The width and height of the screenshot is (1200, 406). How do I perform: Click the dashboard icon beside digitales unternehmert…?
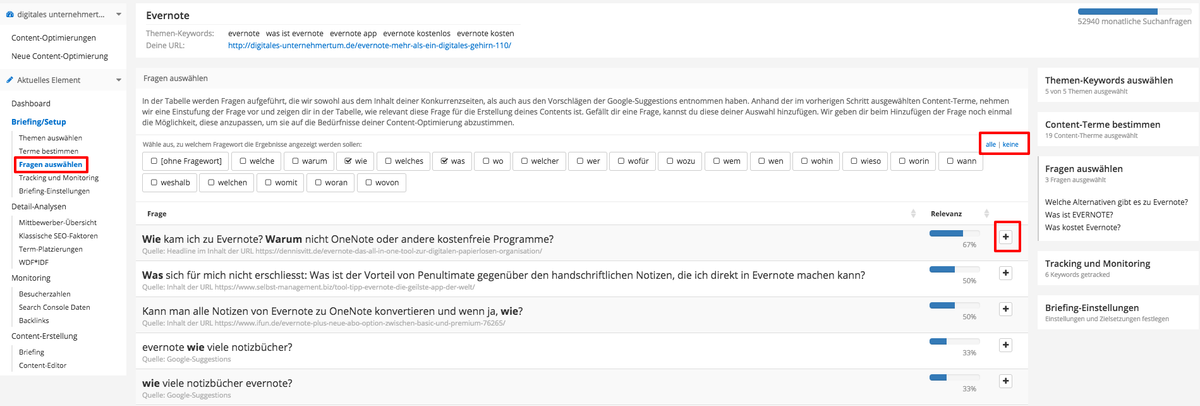10,16
